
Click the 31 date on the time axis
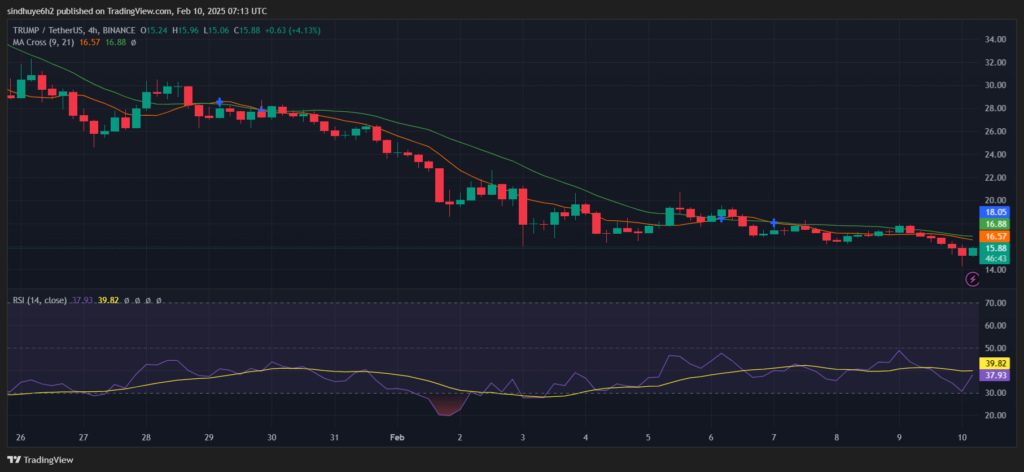334,437
